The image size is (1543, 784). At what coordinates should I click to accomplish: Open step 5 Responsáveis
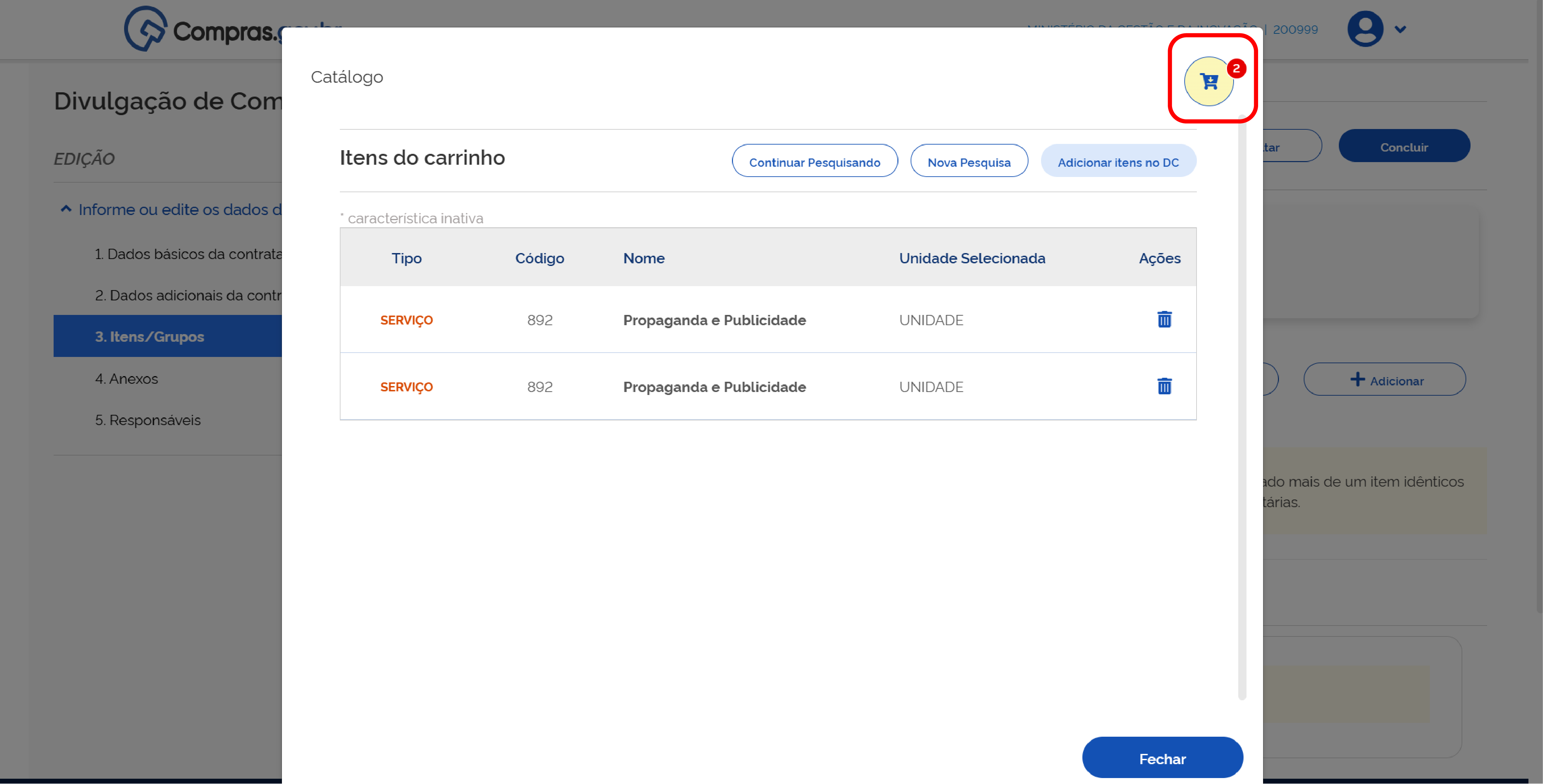[x=148, y=420]
